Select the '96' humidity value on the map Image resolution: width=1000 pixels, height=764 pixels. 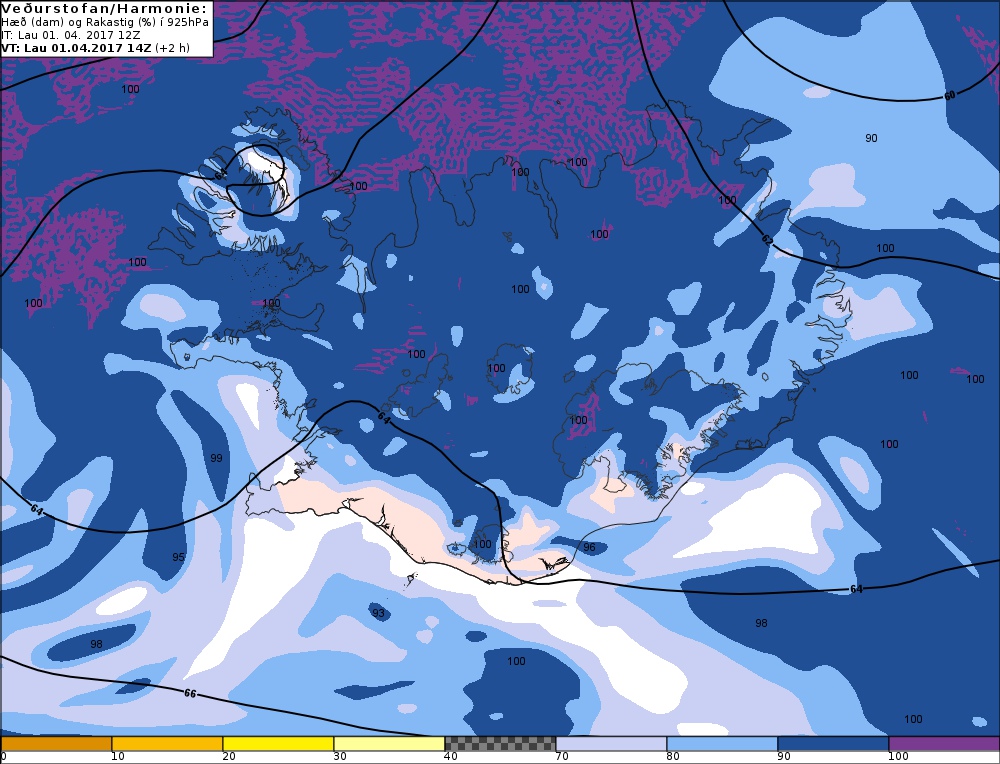click(589, 547)
